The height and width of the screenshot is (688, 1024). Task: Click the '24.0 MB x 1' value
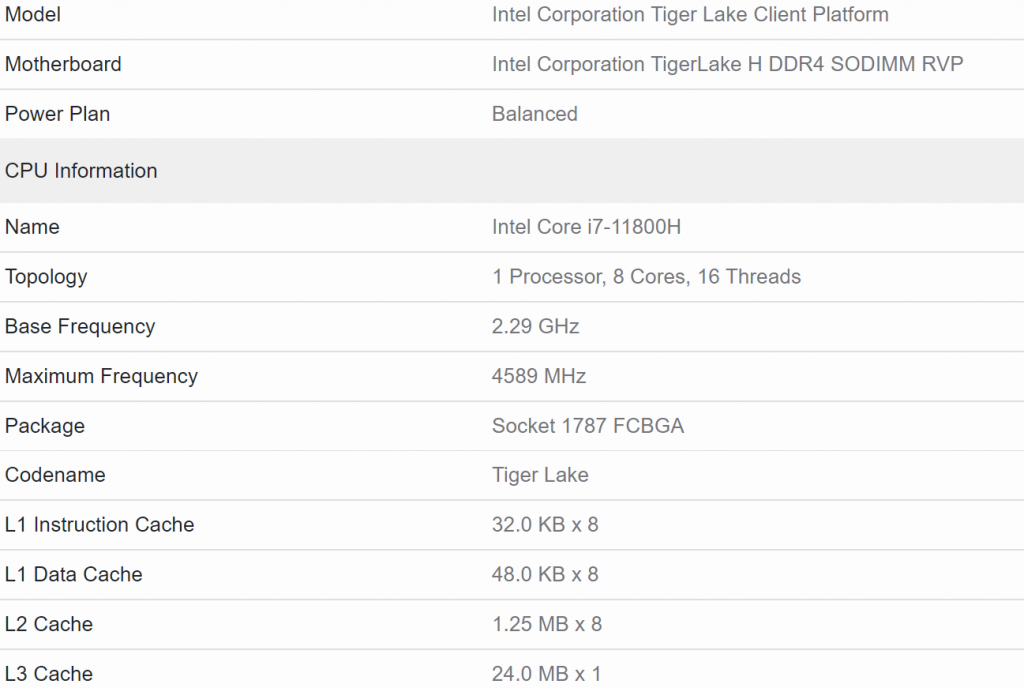[546, 674]
